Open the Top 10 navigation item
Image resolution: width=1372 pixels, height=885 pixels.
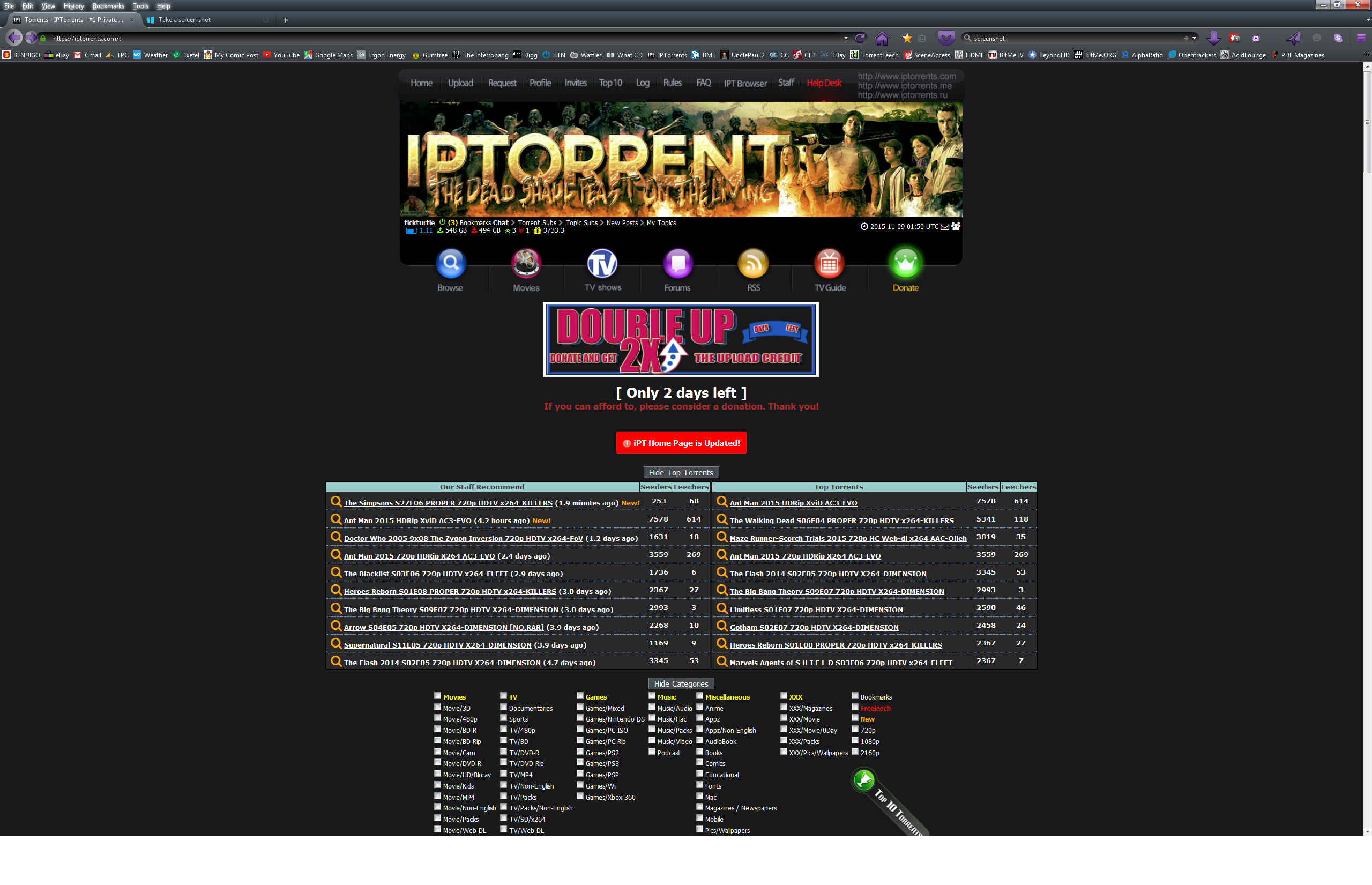click(x=610, y=83)
